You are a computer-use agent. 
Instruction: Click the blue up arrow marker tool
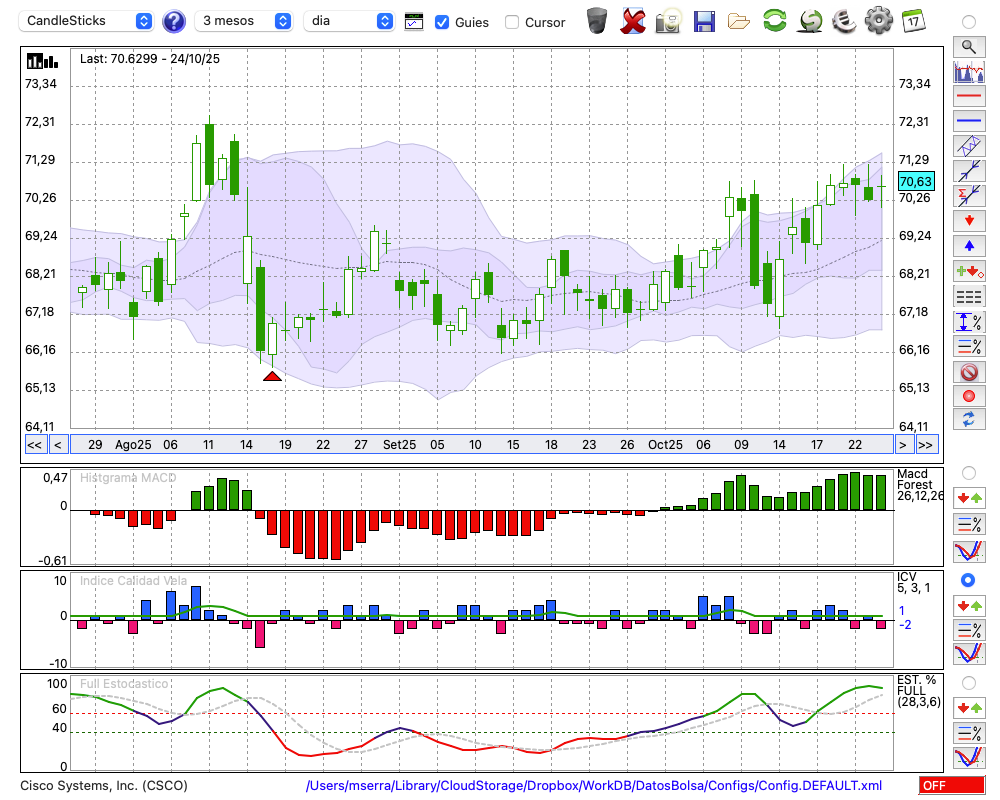pos(969,246)
